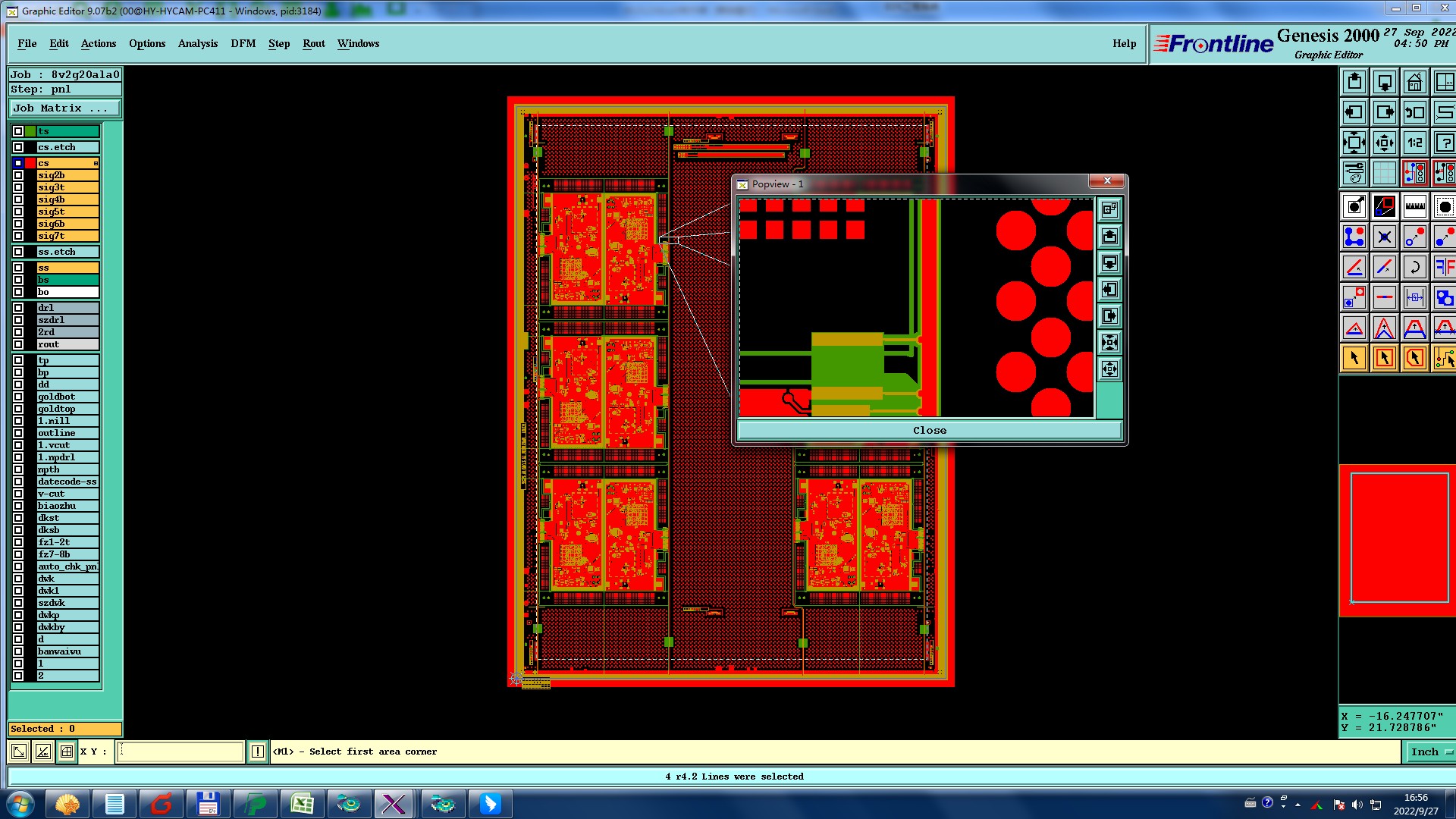
Task: Click the exclamation icon near coordinate field
Action: click(258, 752)
